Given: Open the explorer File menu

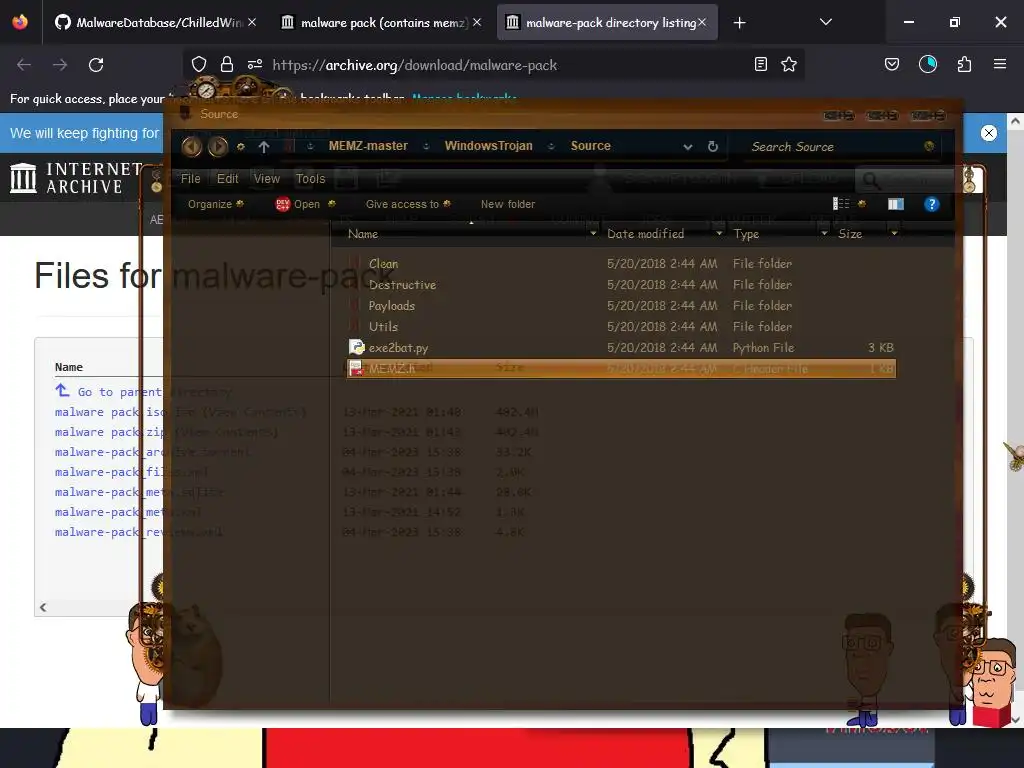Looking at the screenshot, I should (x=191, y=178).
